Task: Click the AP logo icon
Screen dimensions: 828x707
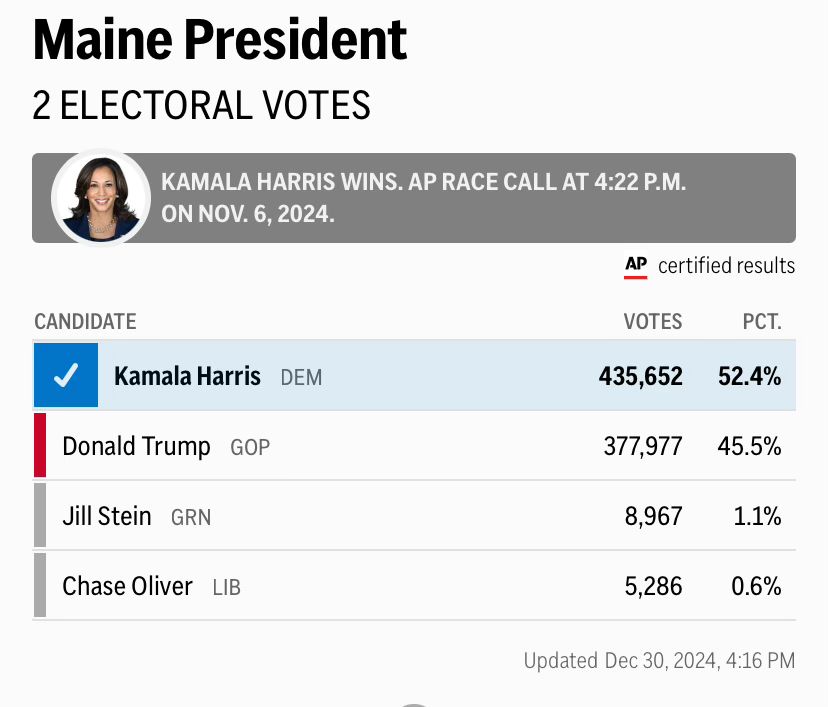Action: click(x=636, y=266)
